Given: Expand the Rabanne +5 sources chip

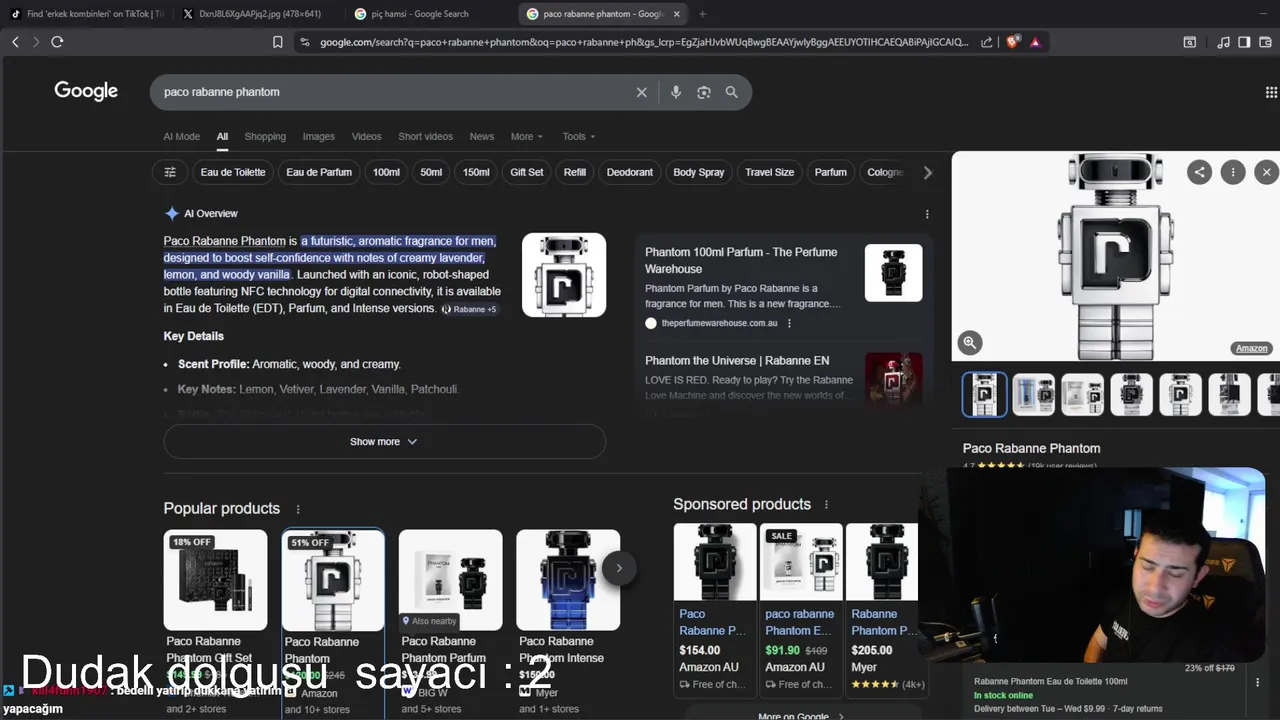Looking at the screenshot, I should click(469, 309).
